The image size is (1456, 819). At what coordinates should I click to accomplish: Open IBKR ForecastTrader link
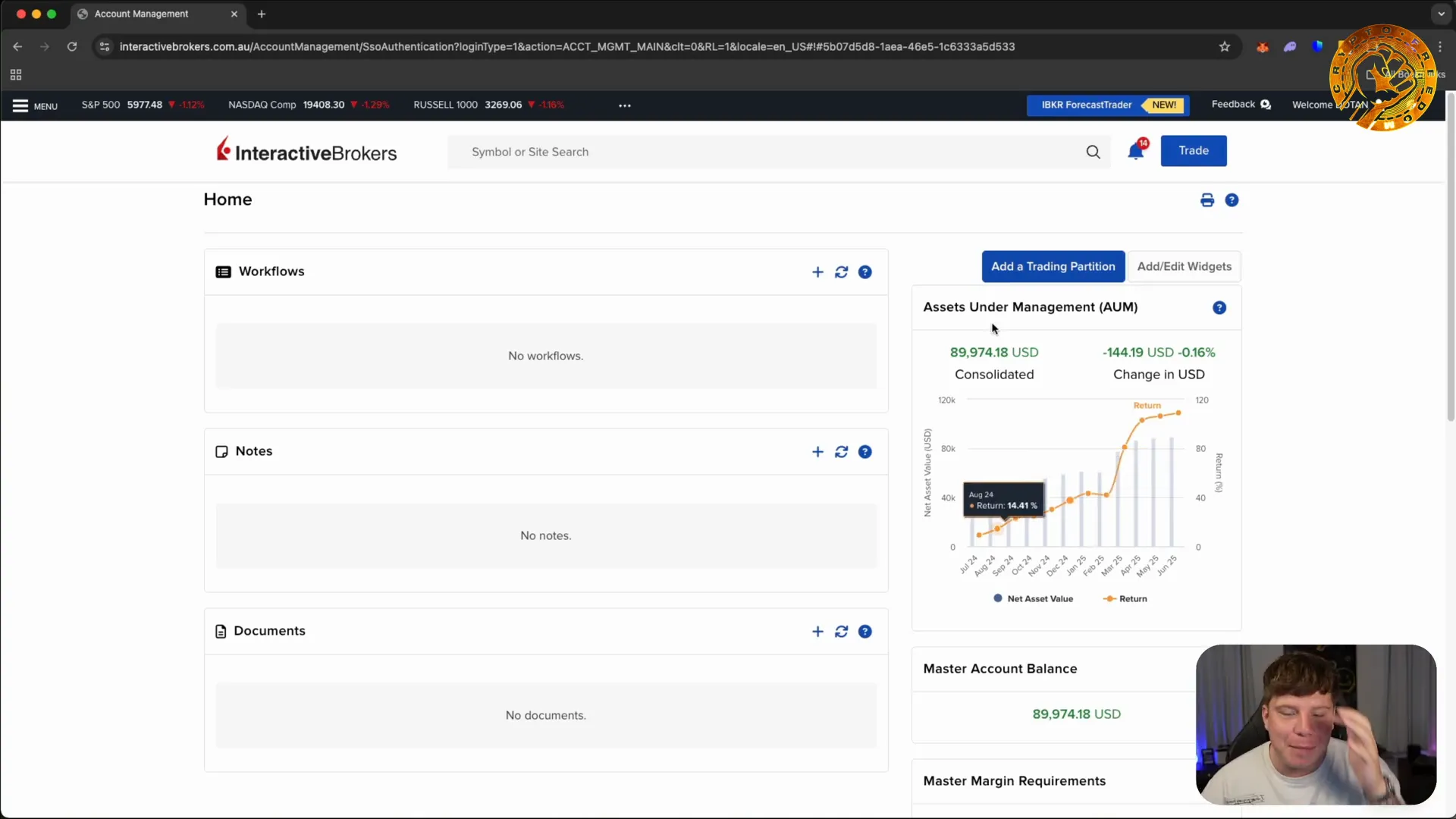pos(1108,105)
